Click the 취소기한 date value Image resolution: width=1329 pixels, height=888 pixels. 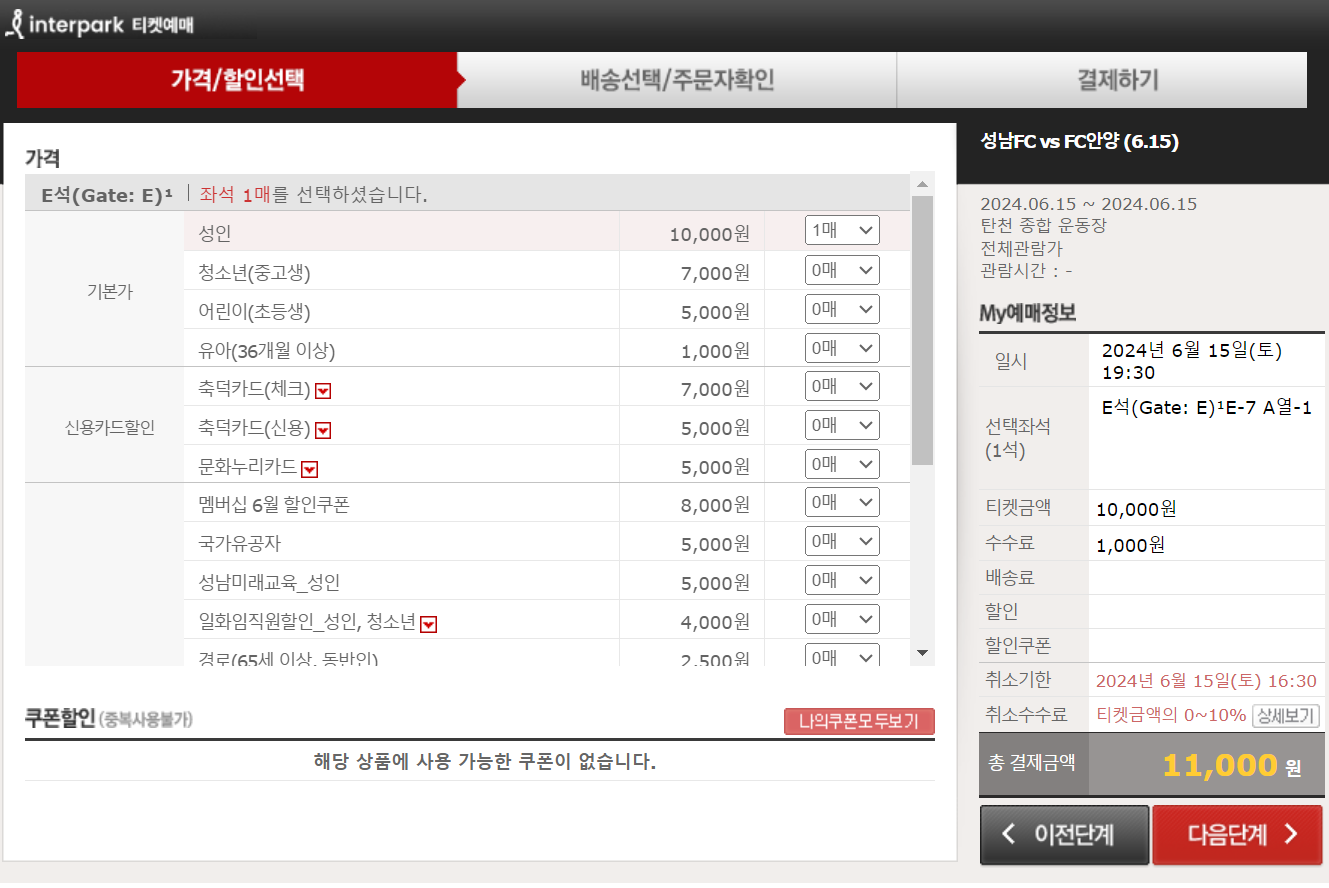(x=1206, y=681)
